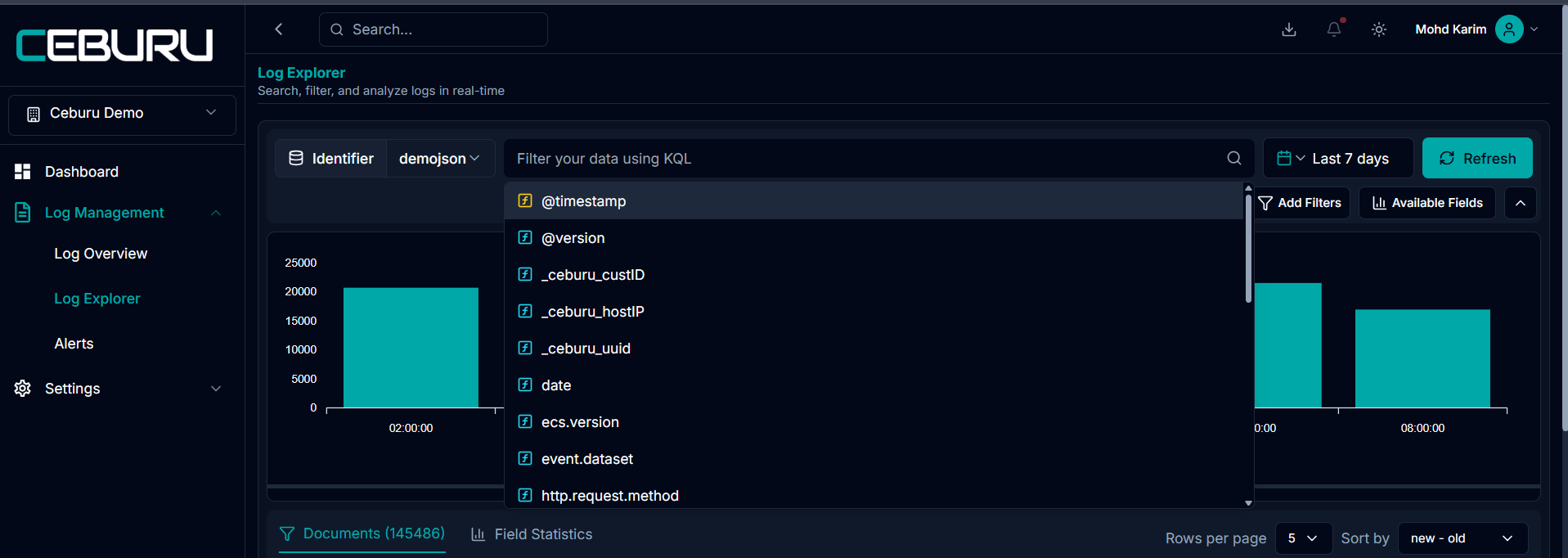The height and width of the screenshot is (558, 1568).
Task: Open Rows per page dropdown
Action: [1304, 538]
